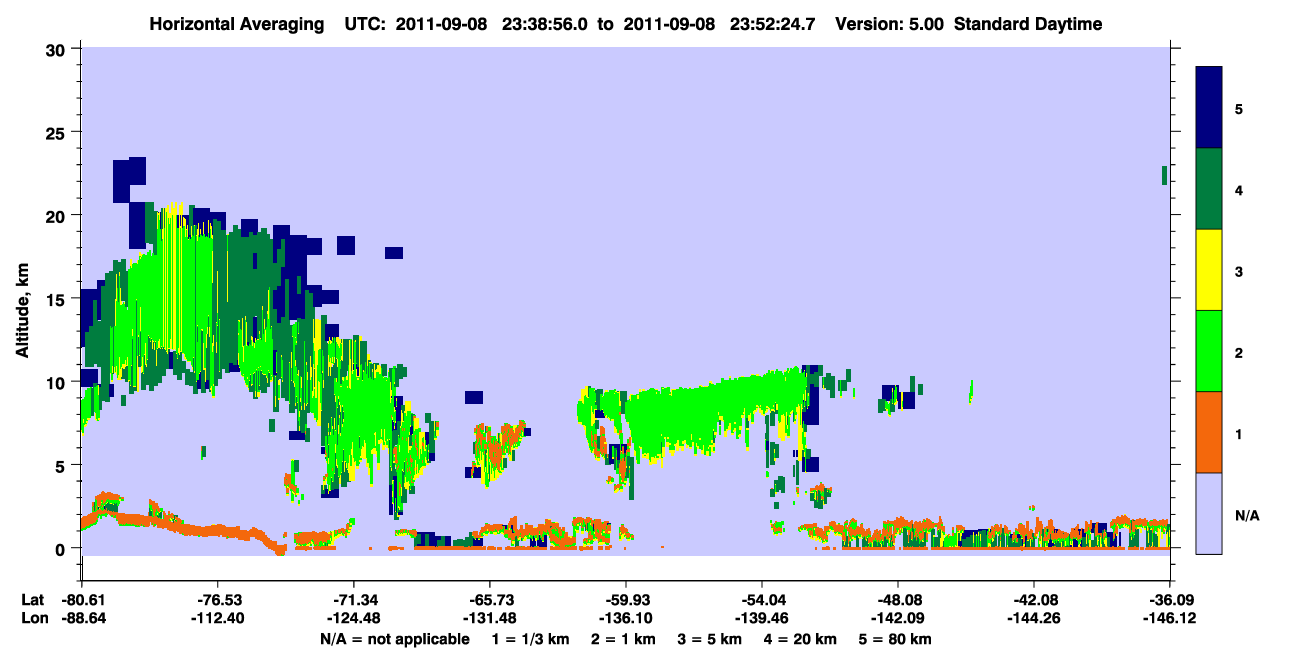Click latitude value '-42.08'
This screenshot has width=1300, height=667.
pyautogui.click(x=1034, y=600)
